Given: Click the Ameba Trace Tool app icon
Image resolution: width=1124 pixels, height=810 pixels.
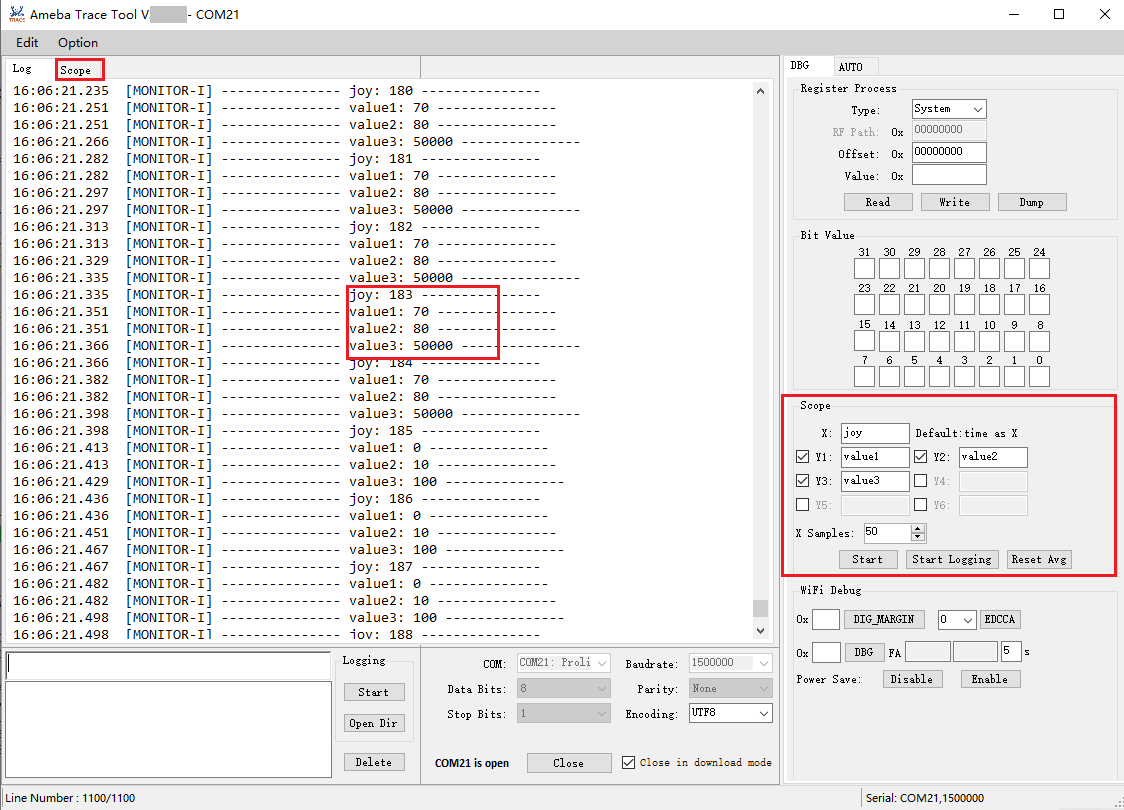Looking at the screenshot, I should pos(16,14).
